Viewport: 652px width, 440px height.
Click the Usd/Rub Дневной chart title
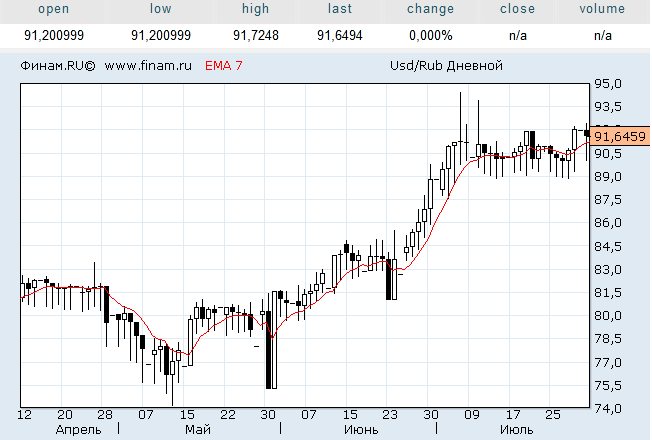[x=446, y=67]
